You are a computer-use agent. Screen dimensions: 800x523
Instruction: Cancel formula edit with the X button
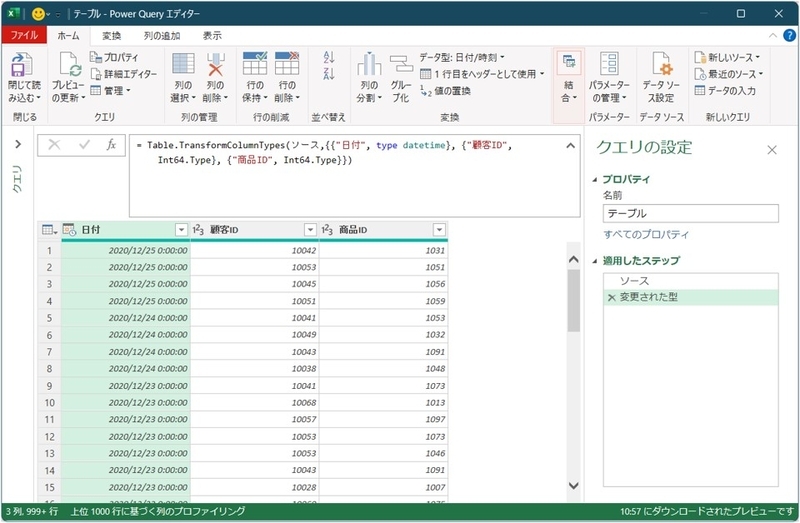(54, 145)
